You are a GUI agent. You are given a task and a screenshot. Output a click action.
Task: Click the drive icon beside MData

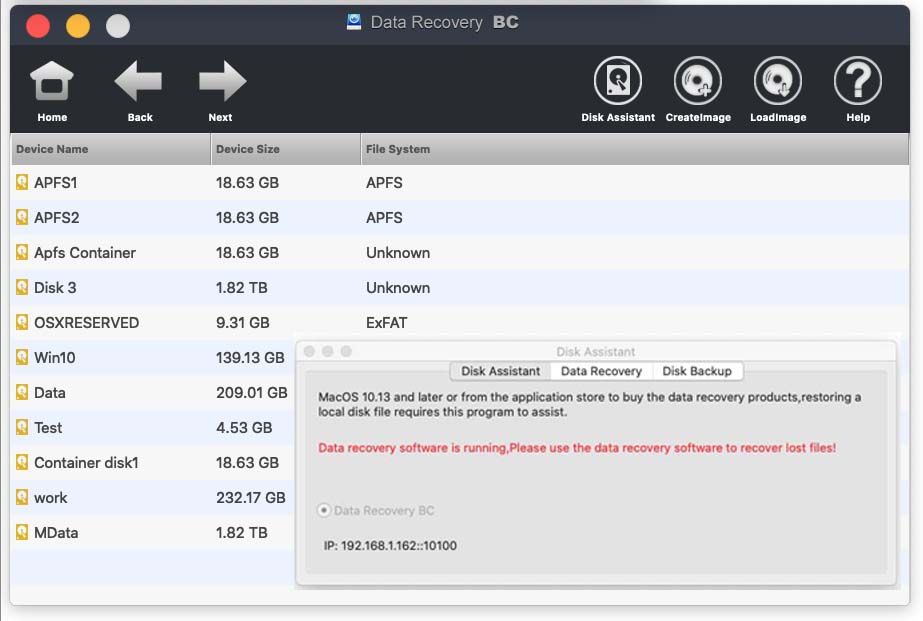(x=22, y=532)
